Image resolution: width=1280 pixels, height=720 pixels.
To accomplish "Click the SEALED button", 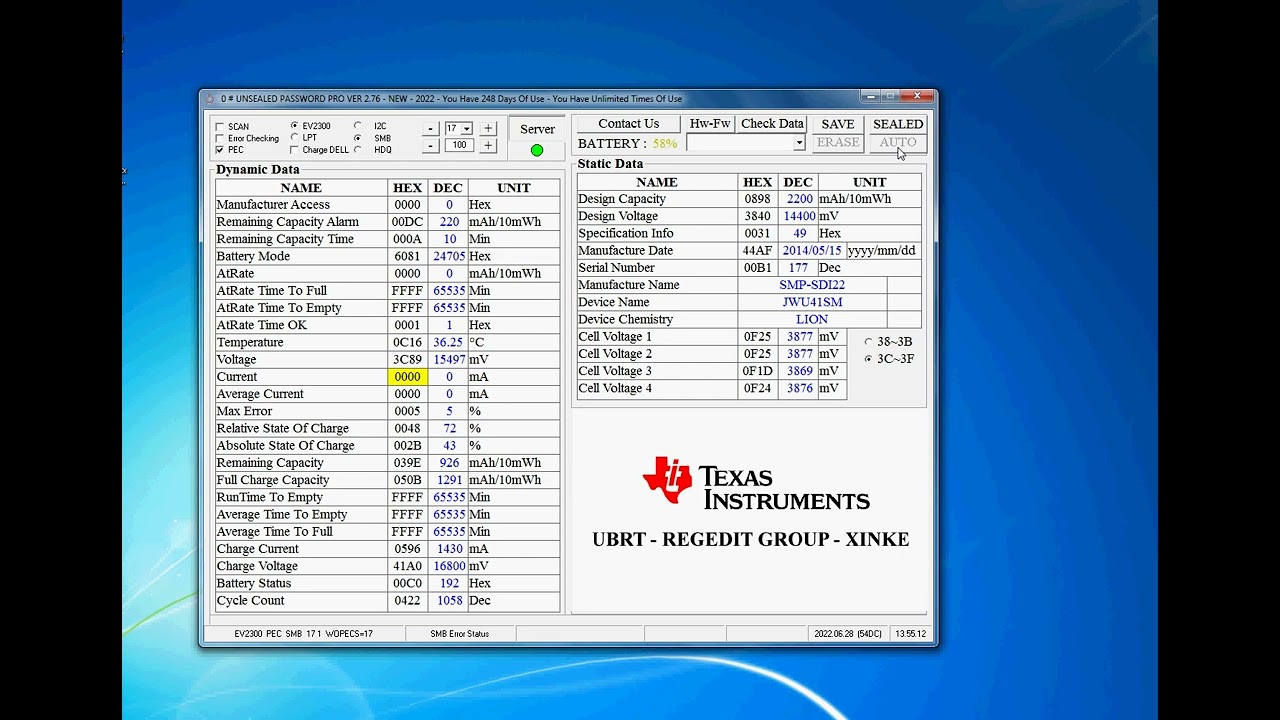I will 898,124.
